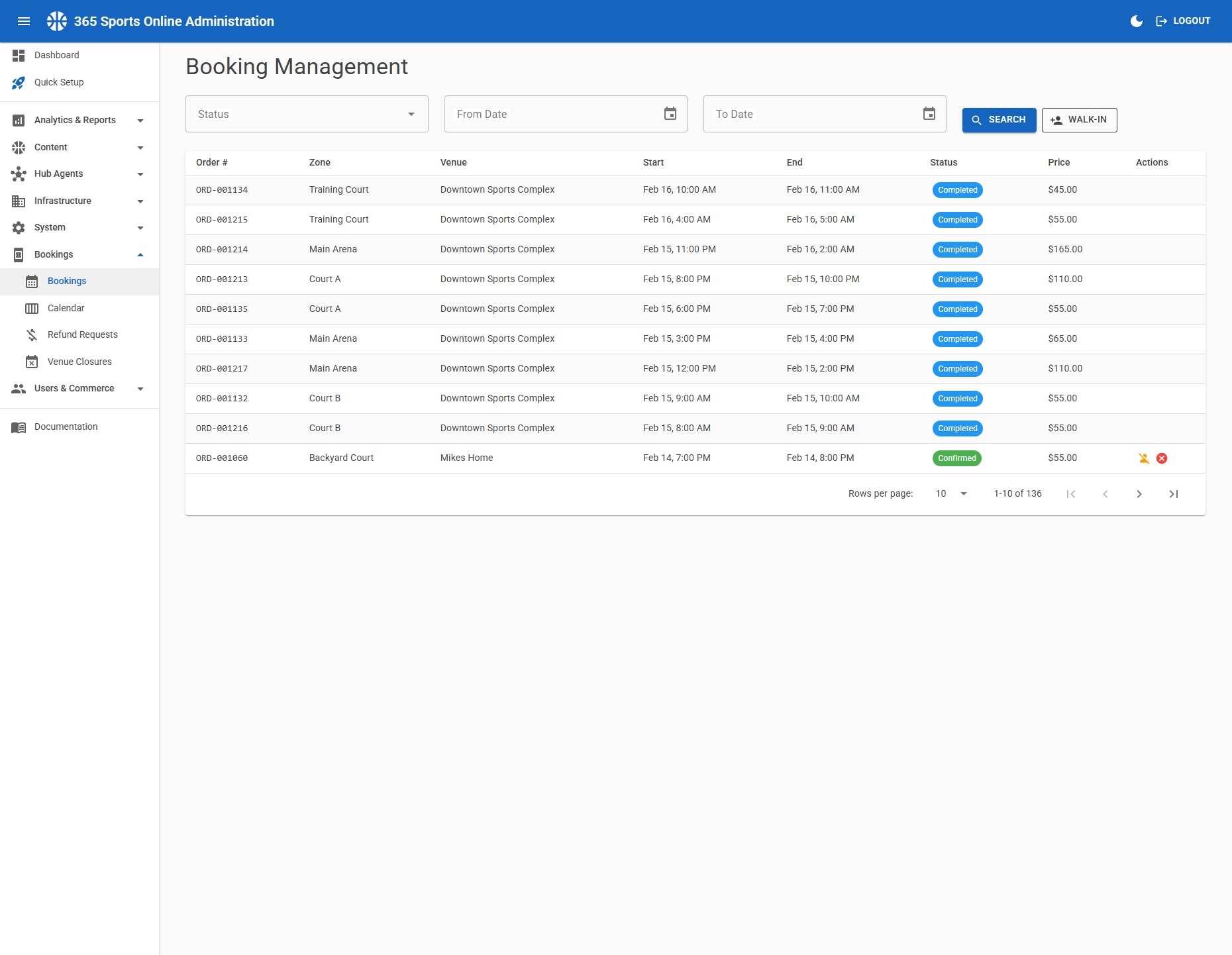Screen dimensions: 1232x955
Task: Go to the next results page
Action: tap(1139, 494)
